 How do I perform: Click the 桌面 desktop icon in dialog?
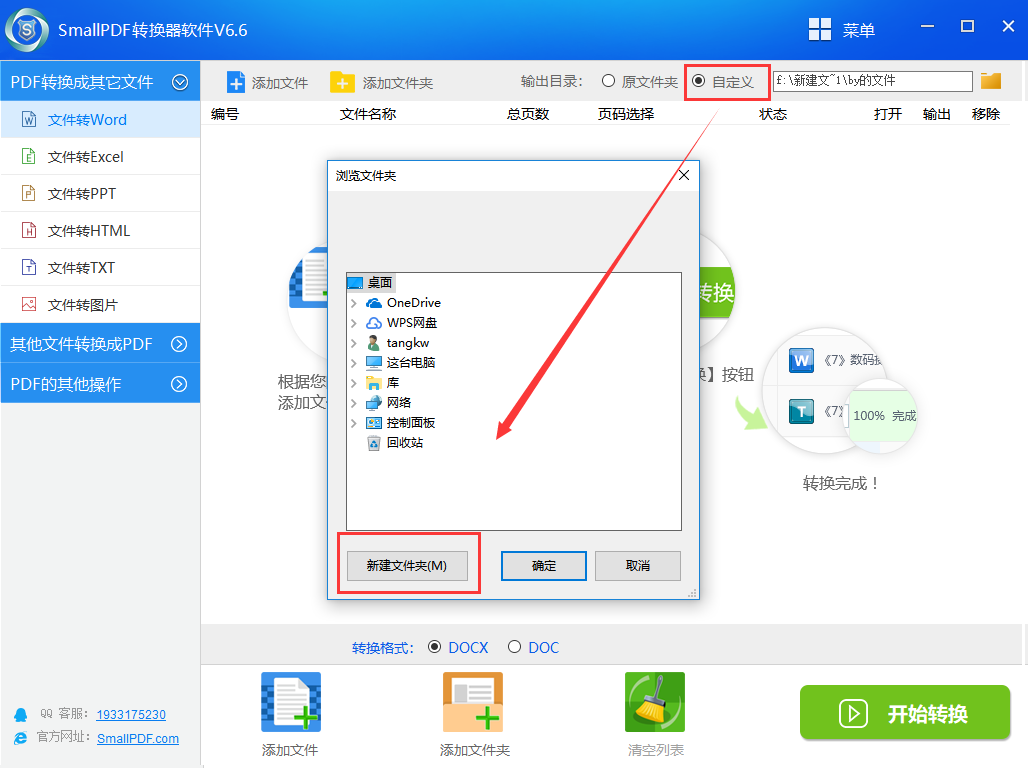click(x=355, y=283)
